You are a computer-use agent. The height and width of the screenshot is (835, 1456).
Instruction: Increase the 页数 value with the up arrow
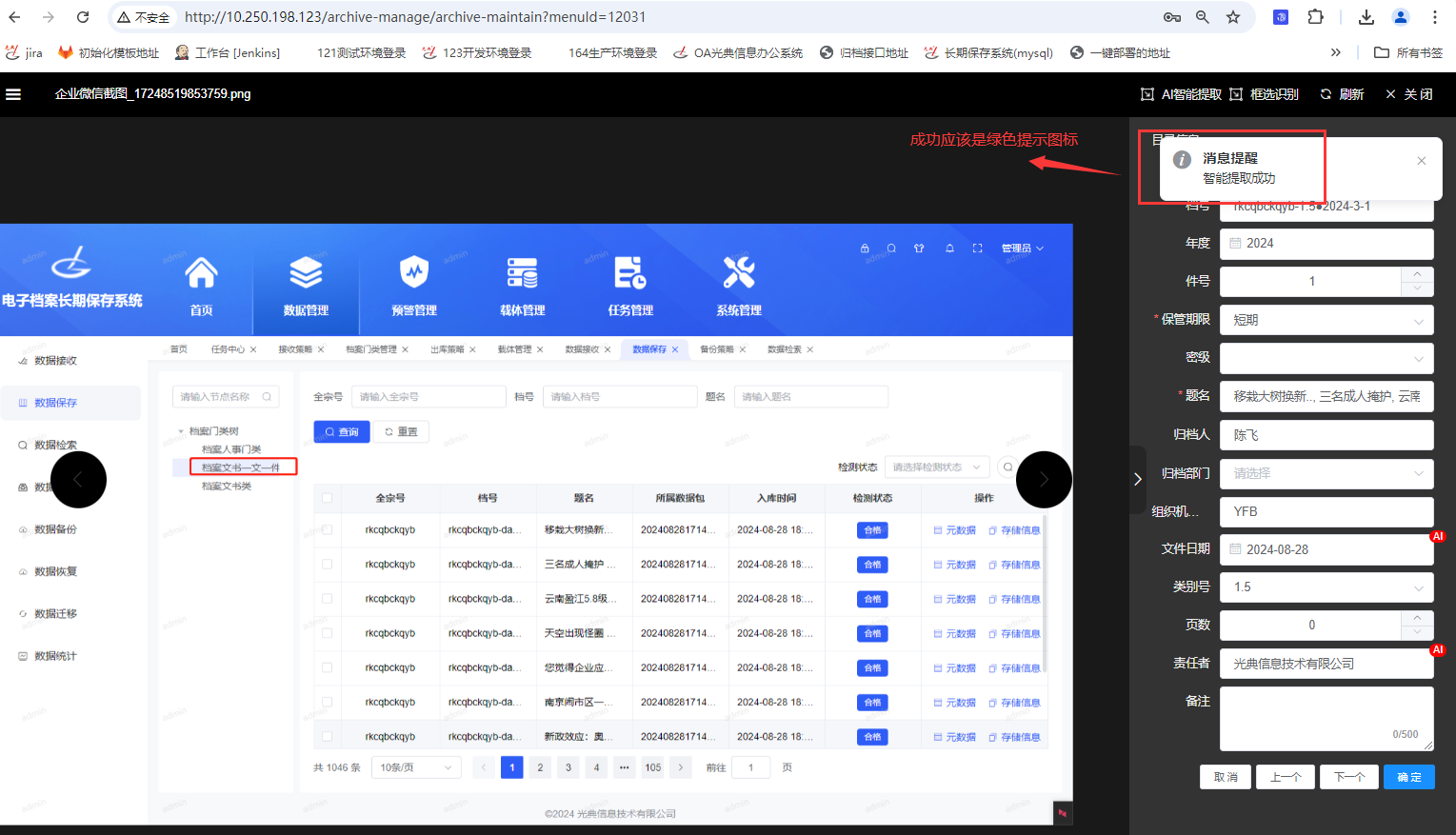coord(1417,618)
